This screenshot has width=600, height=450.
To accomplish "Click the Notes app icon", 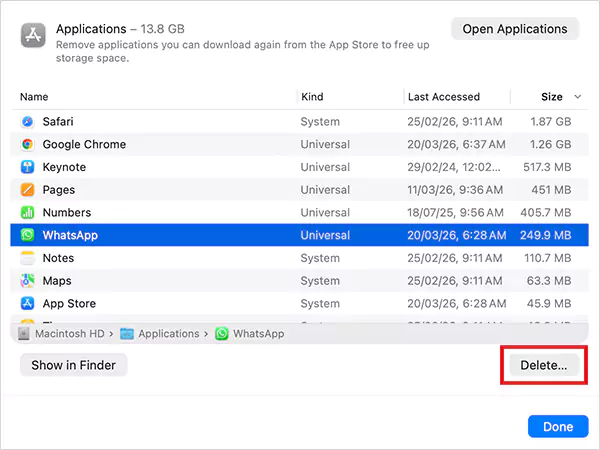I will 27,258.
